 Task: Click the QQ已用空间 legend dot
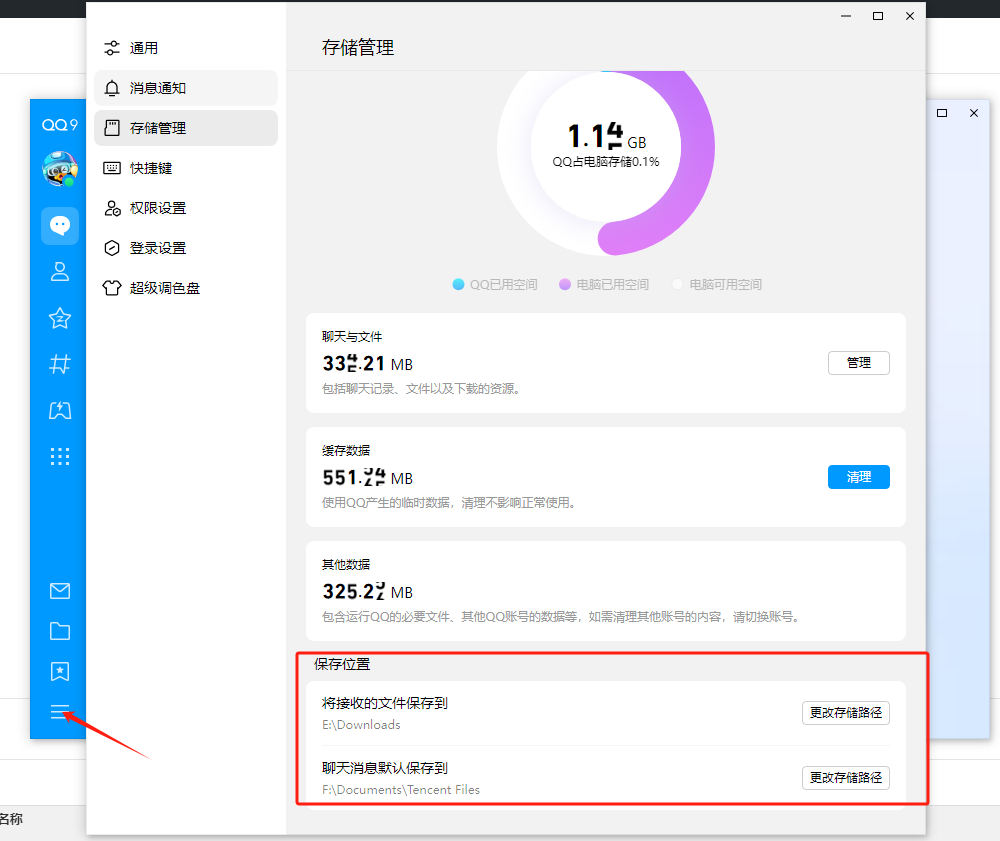coord(458,284)
